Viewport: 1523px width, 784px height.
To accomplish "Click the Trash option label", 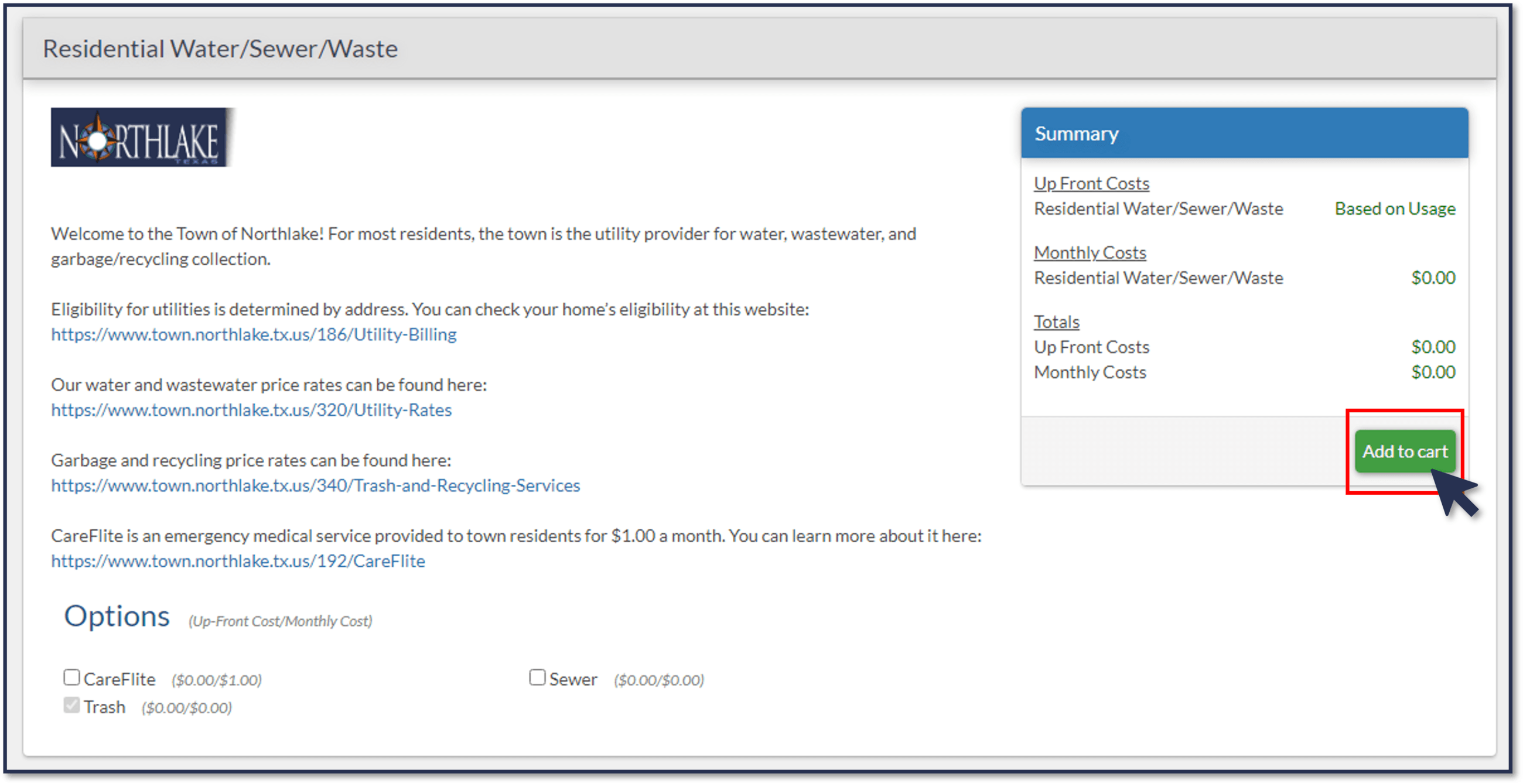I will (x=104, y=707).
